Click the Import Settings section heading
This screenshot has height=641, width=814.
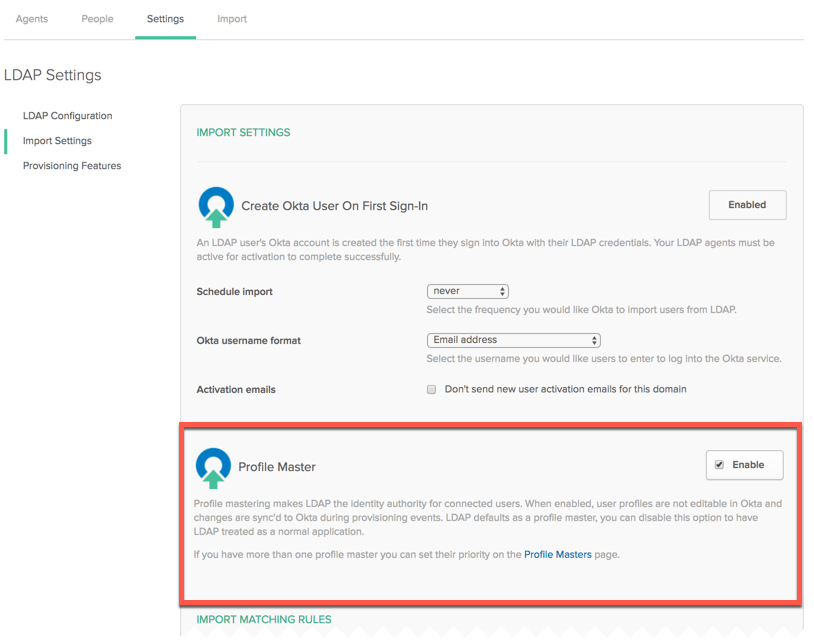[x=243, y=132]
